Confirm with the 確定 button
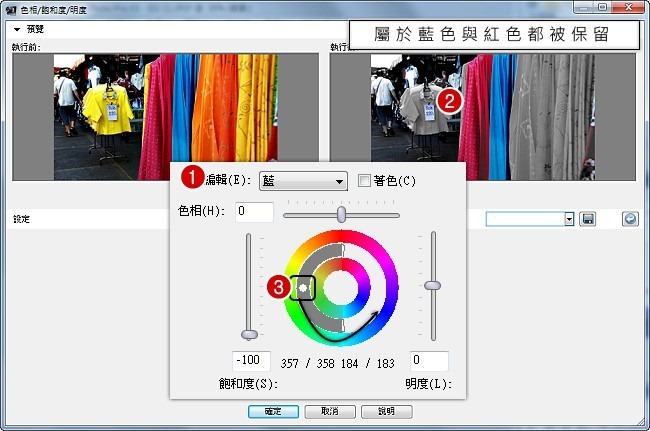This screenshot has height=431, width=650. [x=273, y=411]
